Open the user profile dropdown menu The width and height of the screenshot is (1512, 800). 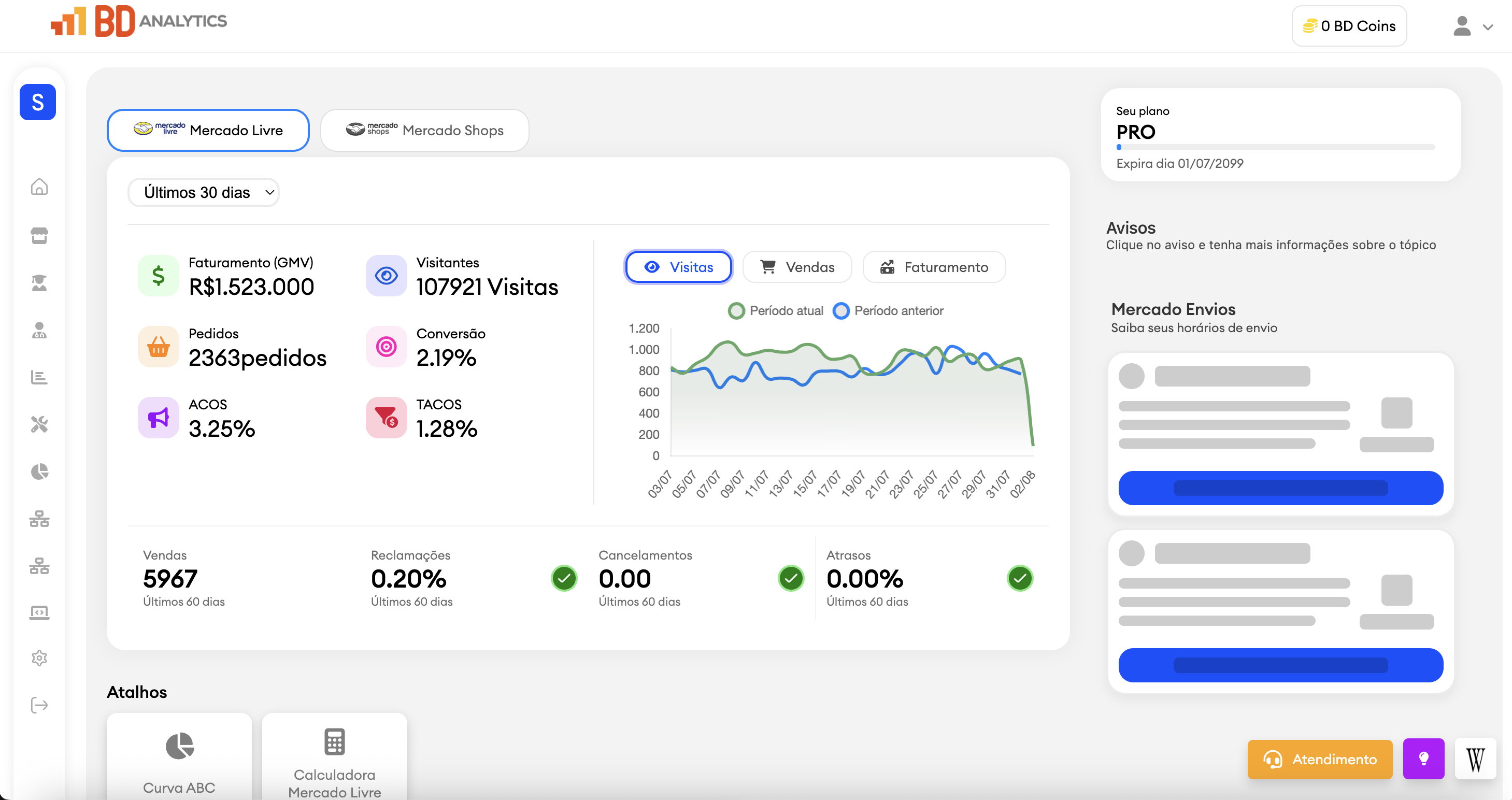tap(1473, 26)
